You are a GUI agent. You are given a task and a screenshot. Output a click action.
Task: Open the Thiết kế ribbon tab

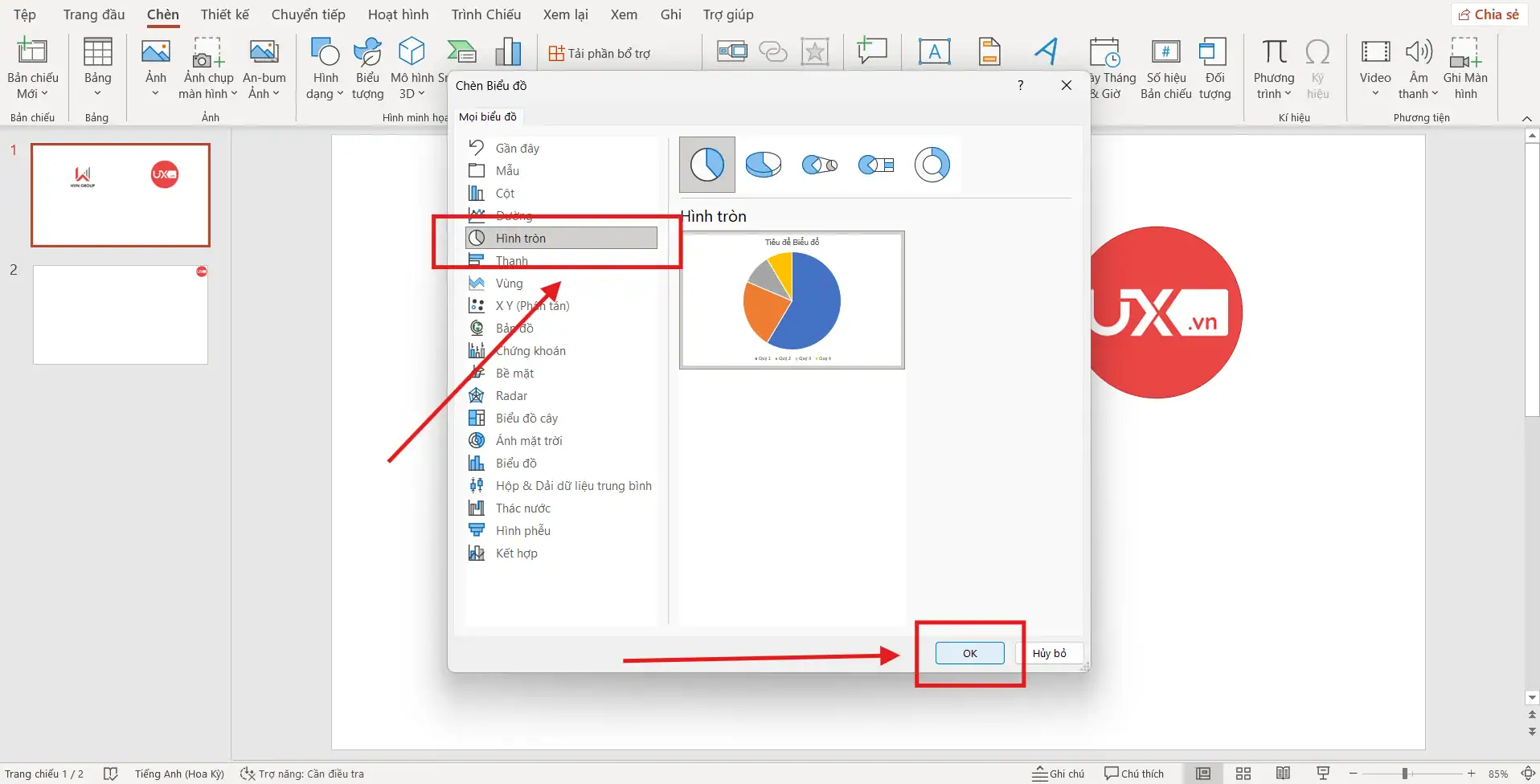(225, 14)
